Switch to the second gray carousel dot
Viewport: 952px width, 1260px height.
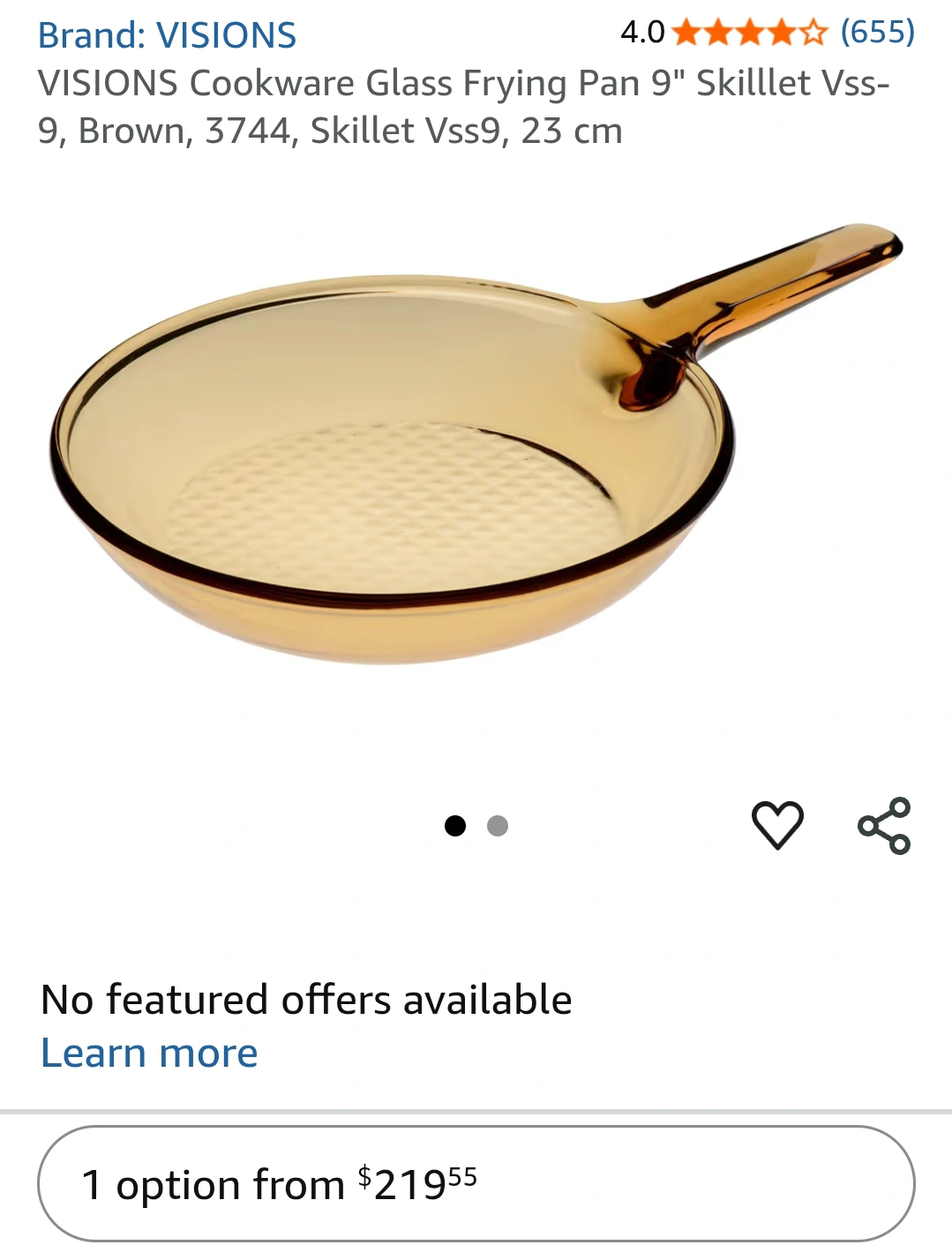[498, 826]
